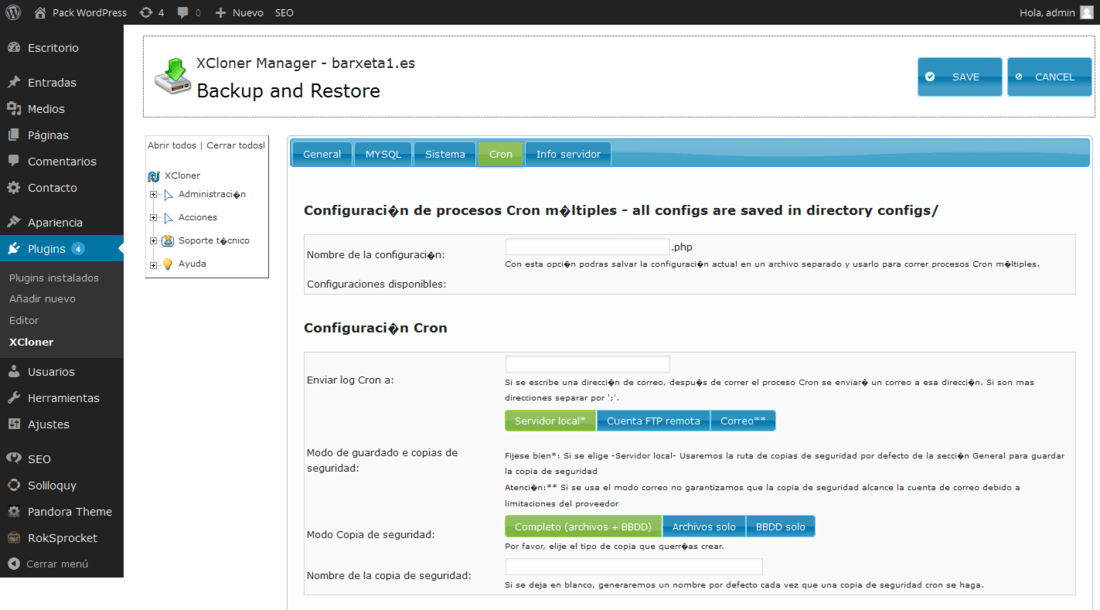Viewport: 1100px width, 610px height.
Task: Click the Entradas pin icon
Action: (x=14, y=82)
